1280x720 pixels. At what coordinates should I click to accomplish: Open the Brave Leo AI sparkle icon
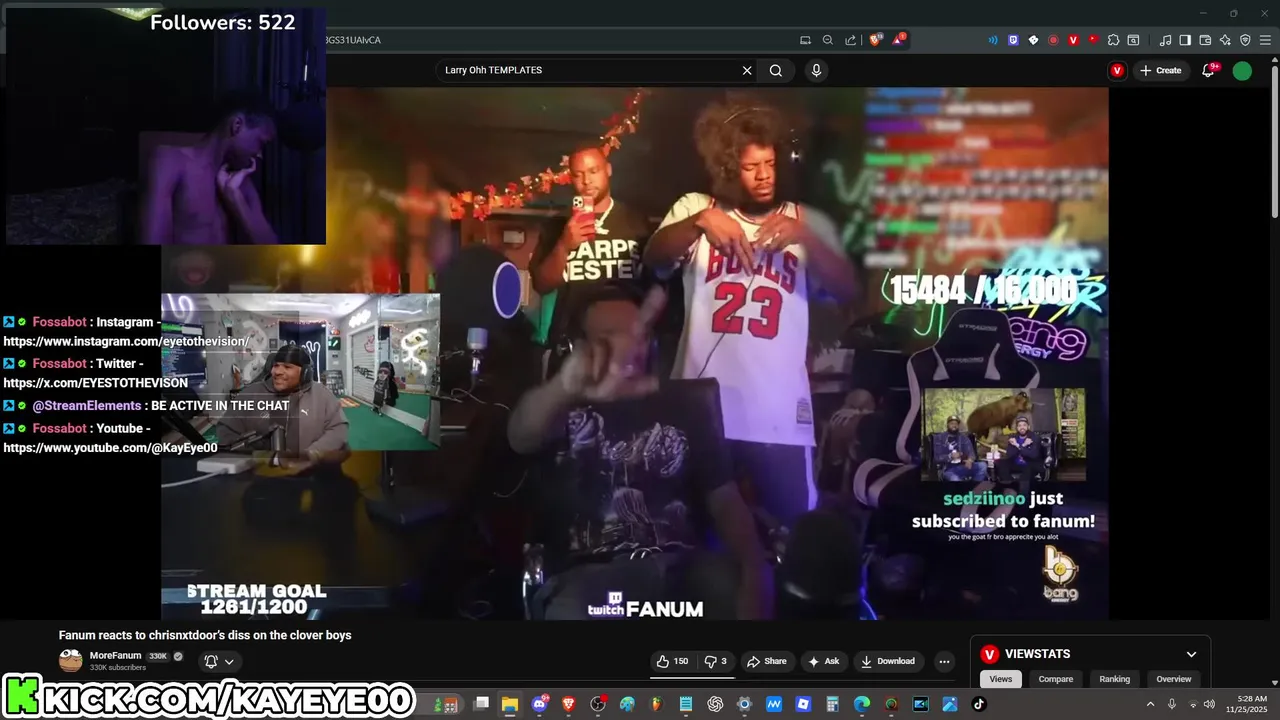[1224, 40]
